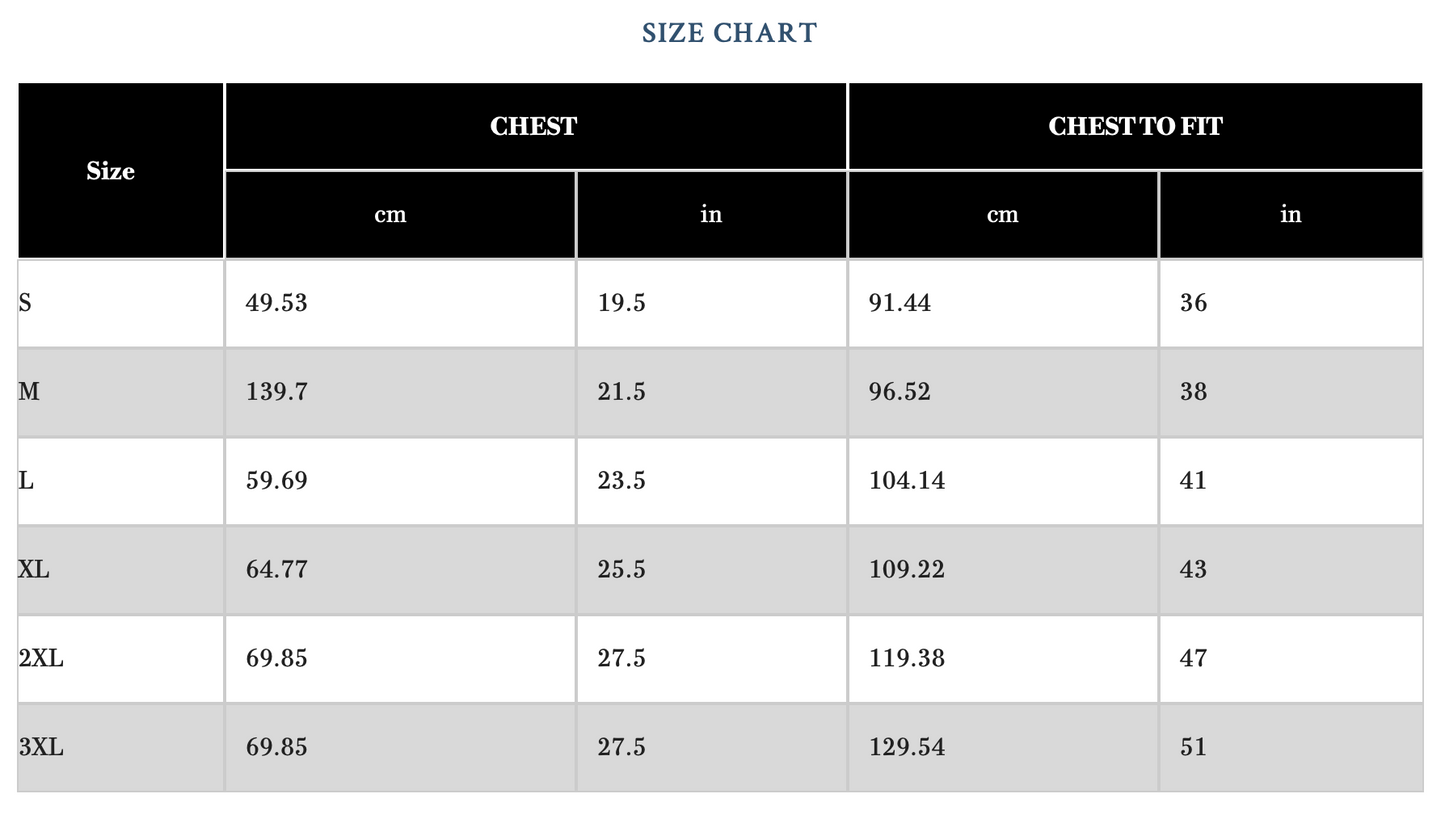This screenshot has height=819, width=1445.
Task: Click the 49.53 chest cm value
Action: coord(277,303)
